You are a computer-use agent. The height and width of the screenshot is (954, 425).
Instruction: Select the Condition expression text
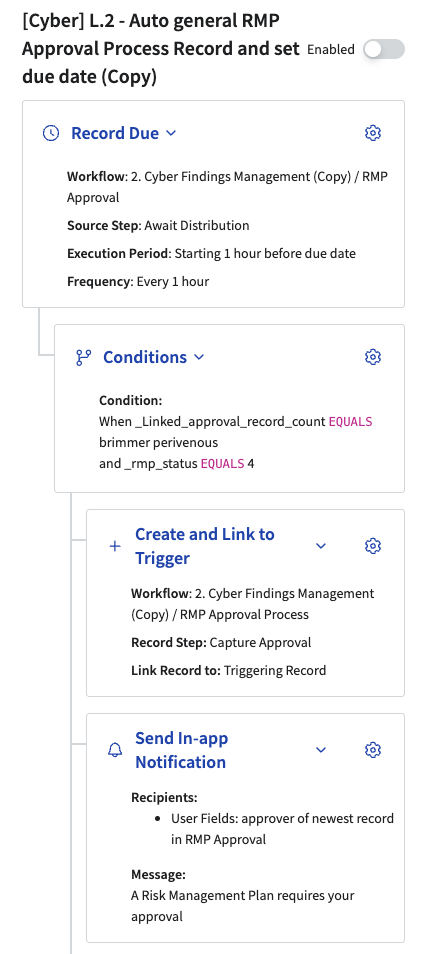coord(236,442)
